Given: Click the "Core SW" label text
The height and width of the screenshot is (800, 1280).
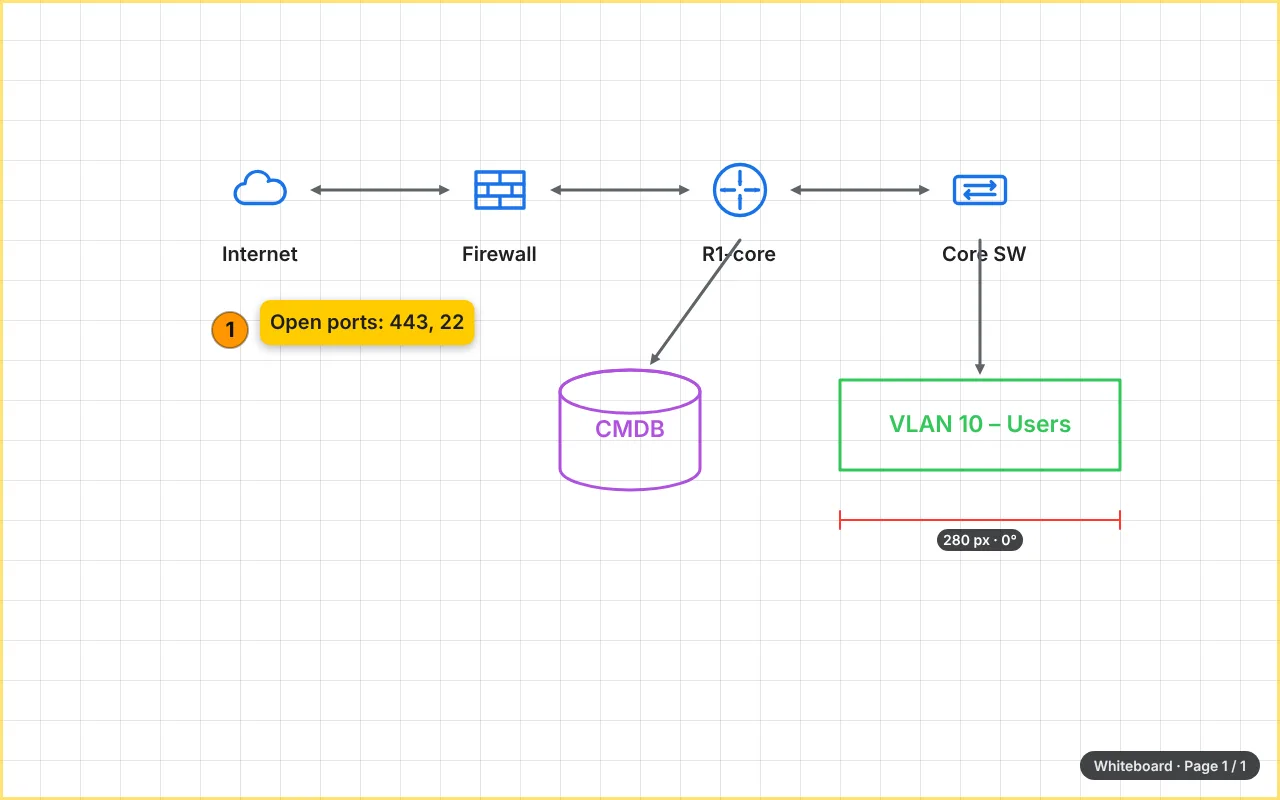Looking at the screenshot, I should point(984,254).
